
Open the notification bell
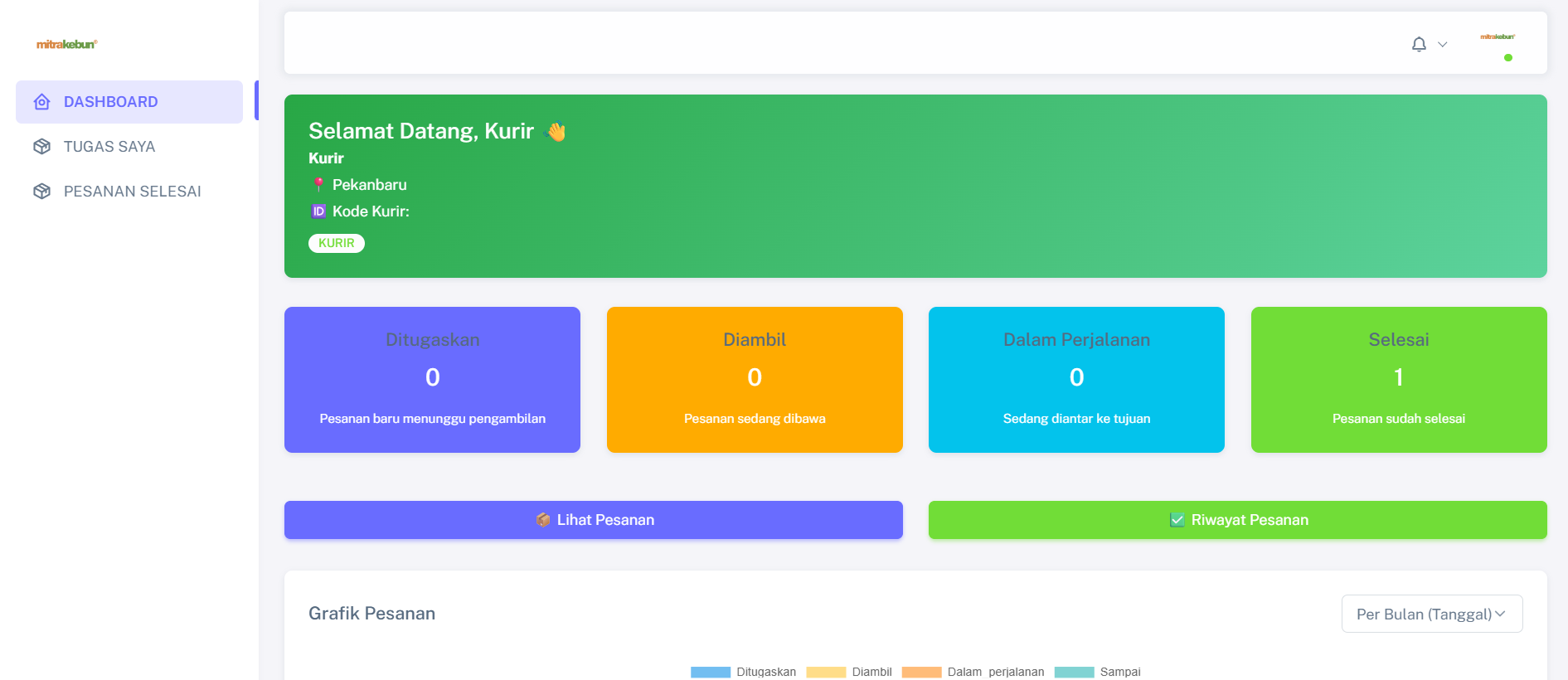coord(1419,44)
